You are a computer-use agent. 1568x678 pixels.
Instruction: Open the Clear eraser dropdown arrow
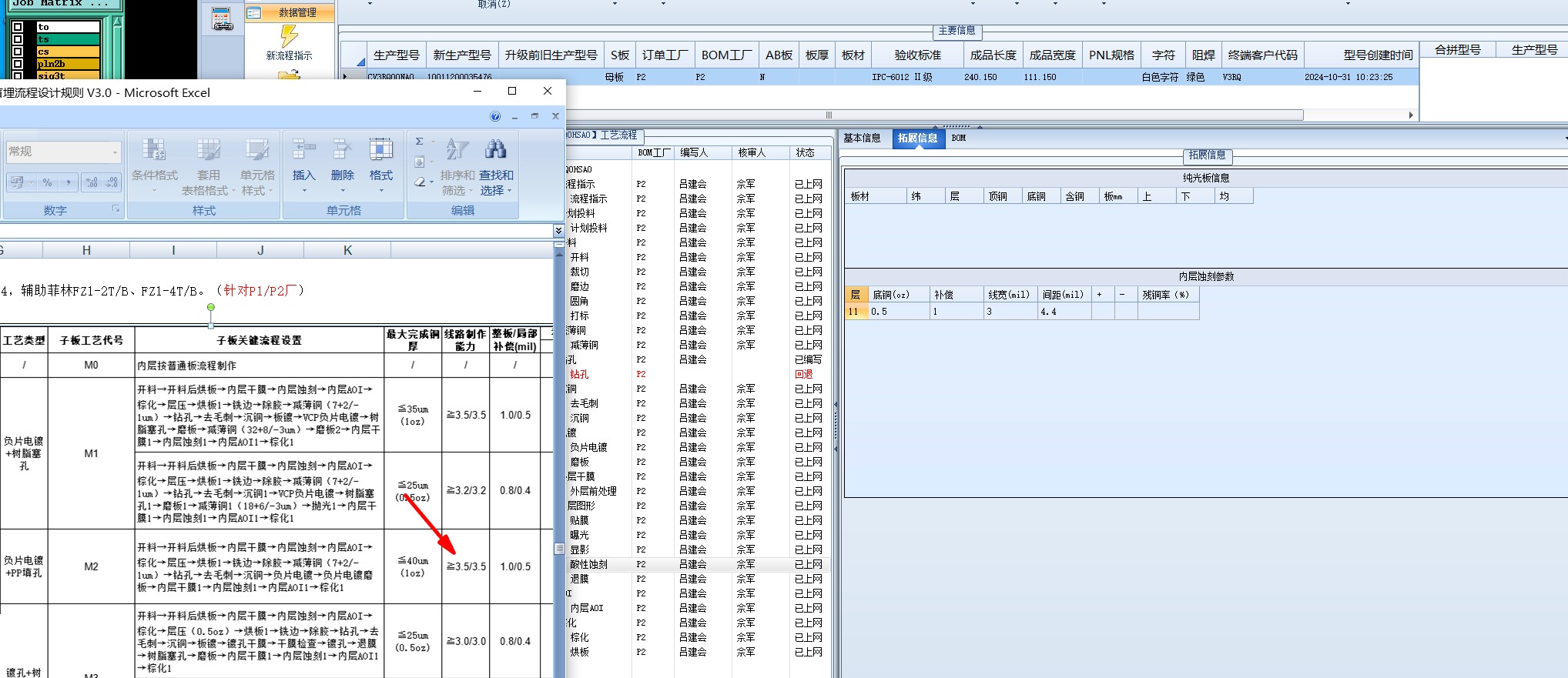(x=433, y=182)
